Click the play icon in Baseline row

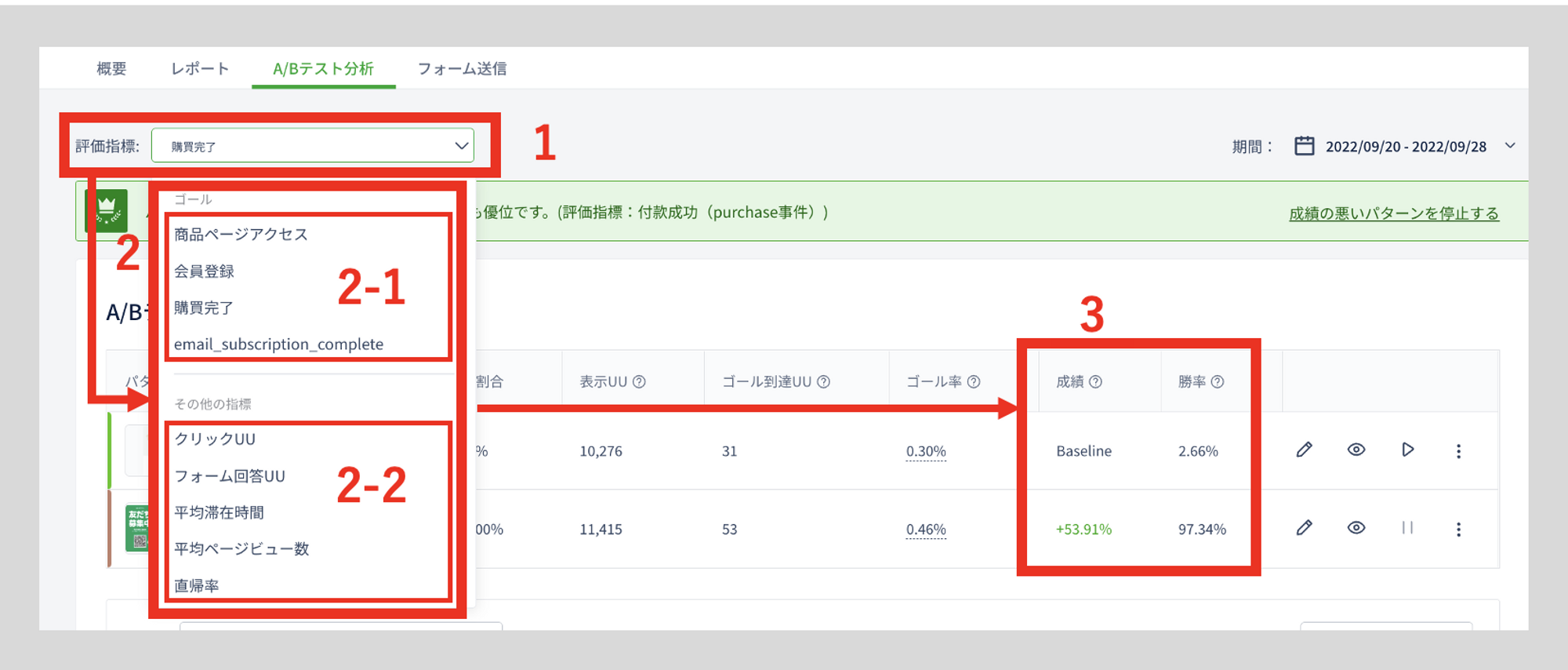point(1407,450)
